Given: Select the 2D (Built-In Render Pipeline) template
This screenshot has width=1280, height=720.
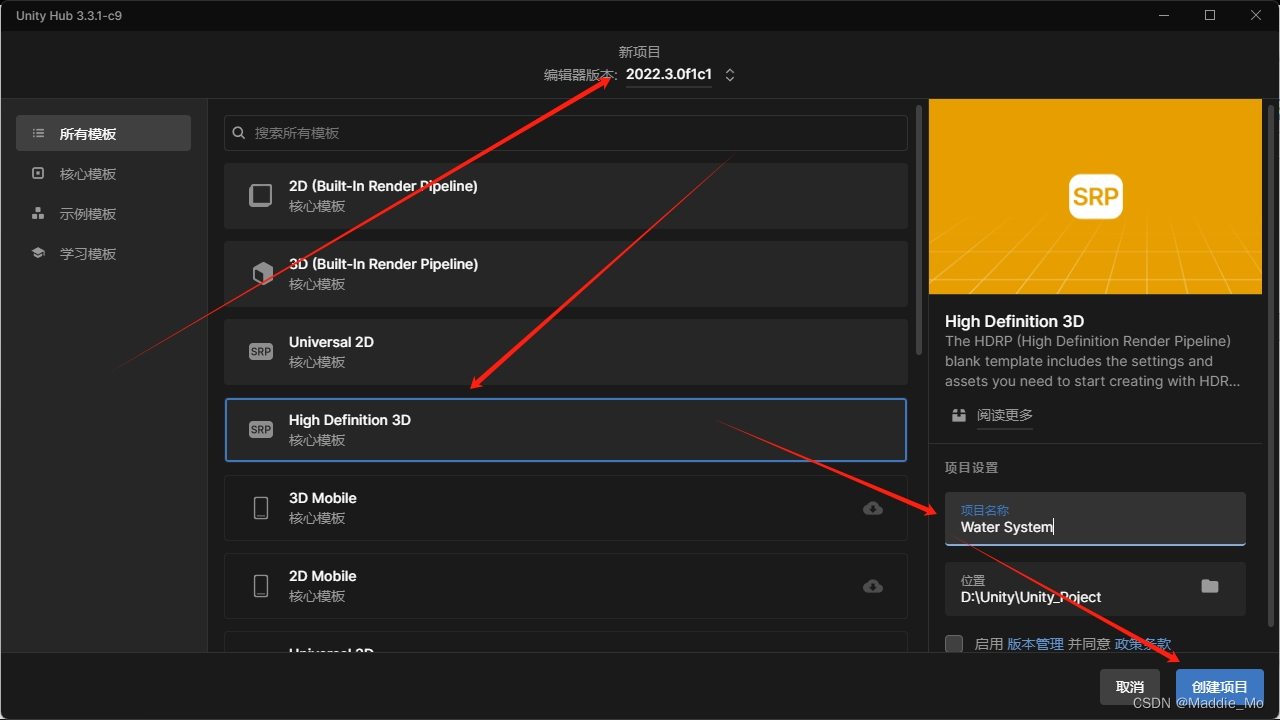Looking at the screenshot, I should coord(566,196).
